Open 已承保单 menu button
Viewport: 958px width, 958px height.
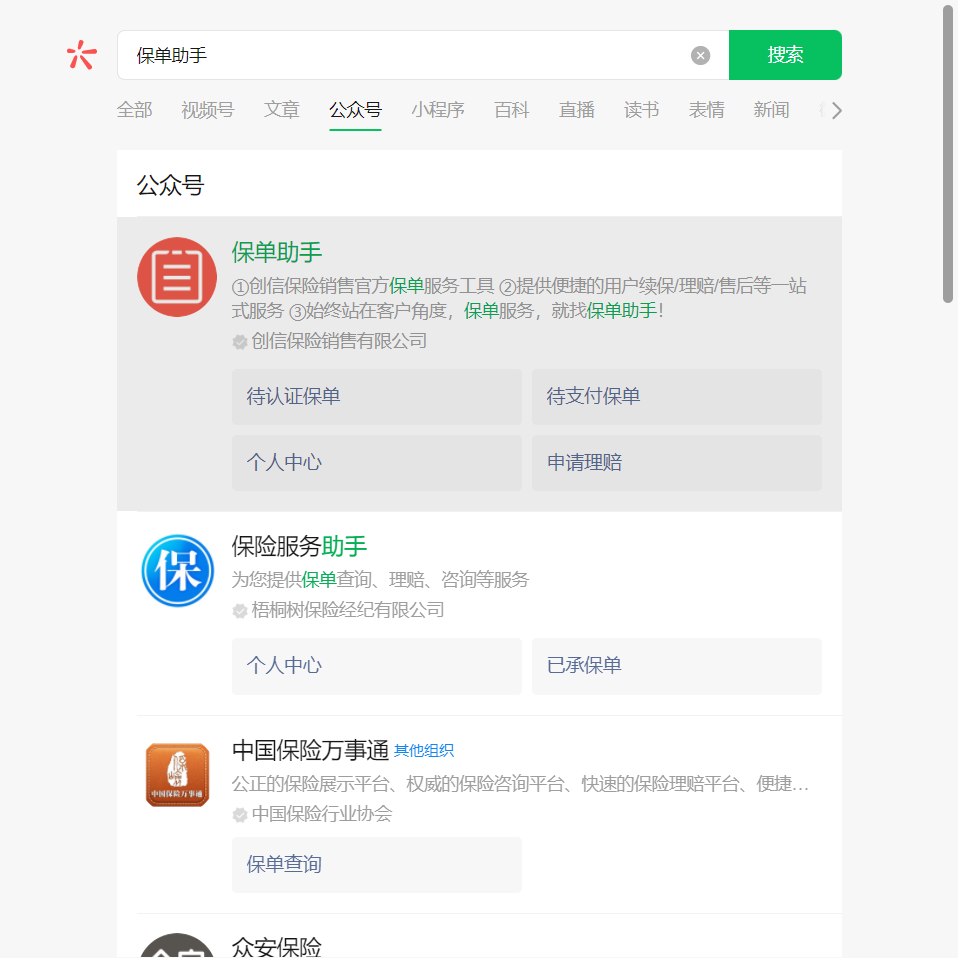(676, 666)
